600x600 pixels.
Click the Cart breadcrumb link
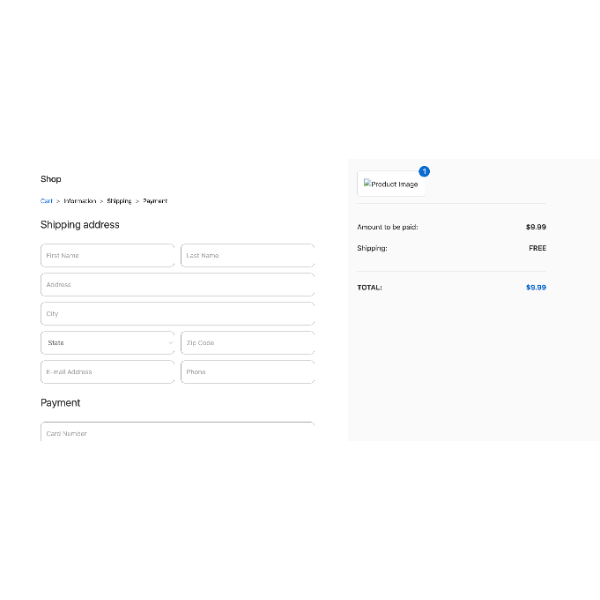click(46, 201)
